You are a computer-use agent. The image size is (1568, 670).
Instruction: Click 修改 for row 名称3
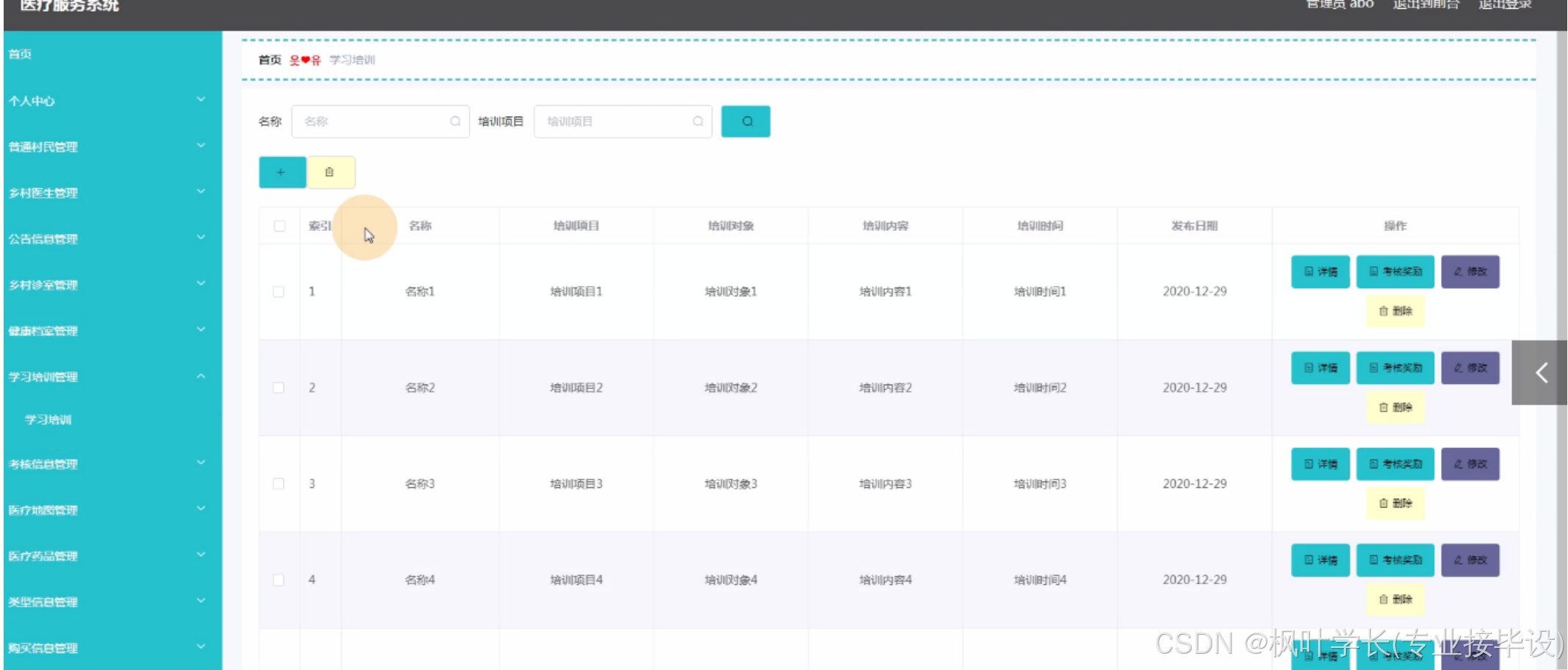click(x=1470, y=464)
